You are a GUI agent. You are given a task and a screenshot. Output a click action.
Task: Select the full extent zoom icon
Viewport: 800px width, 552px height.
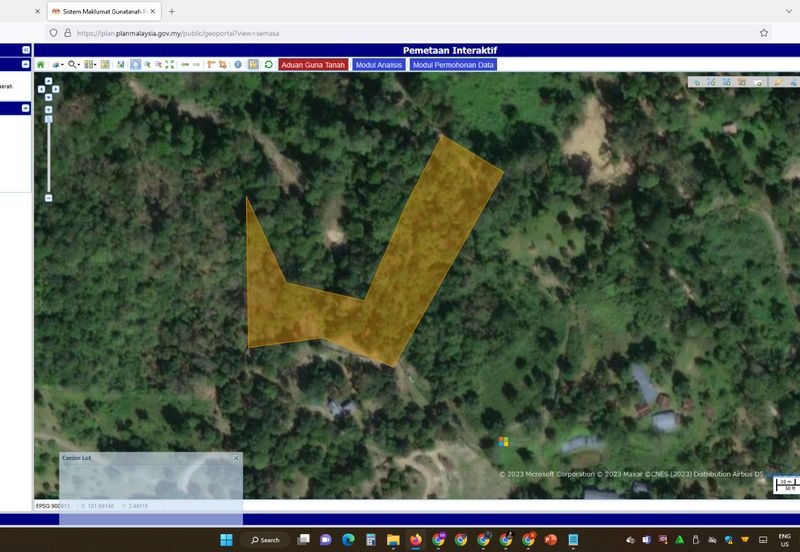click(169, 64)
